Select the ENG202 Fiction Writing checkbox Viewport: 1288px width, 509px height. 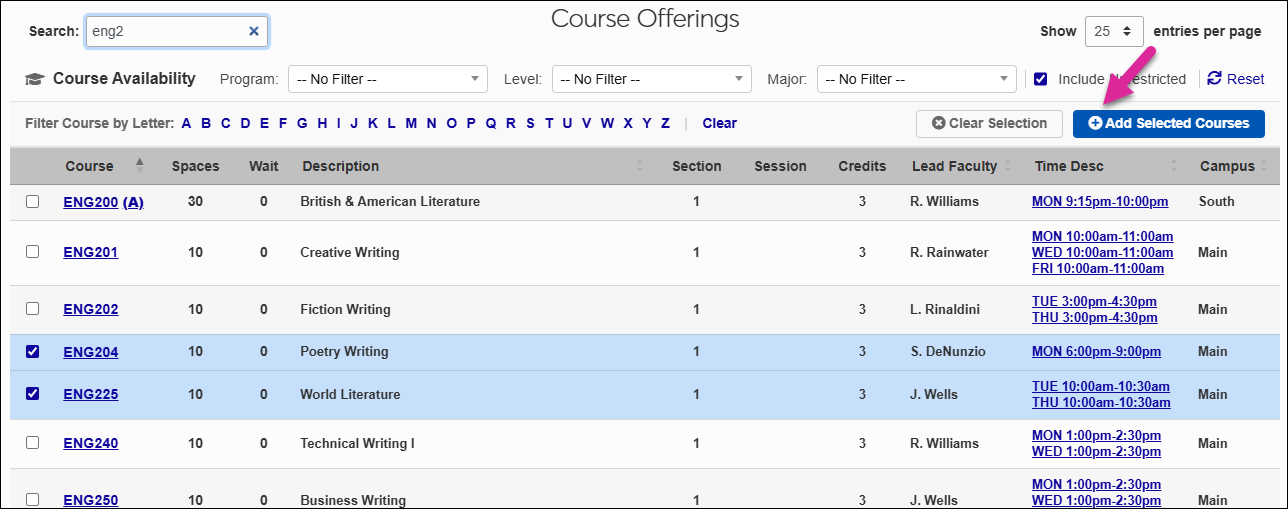(33, 308)
